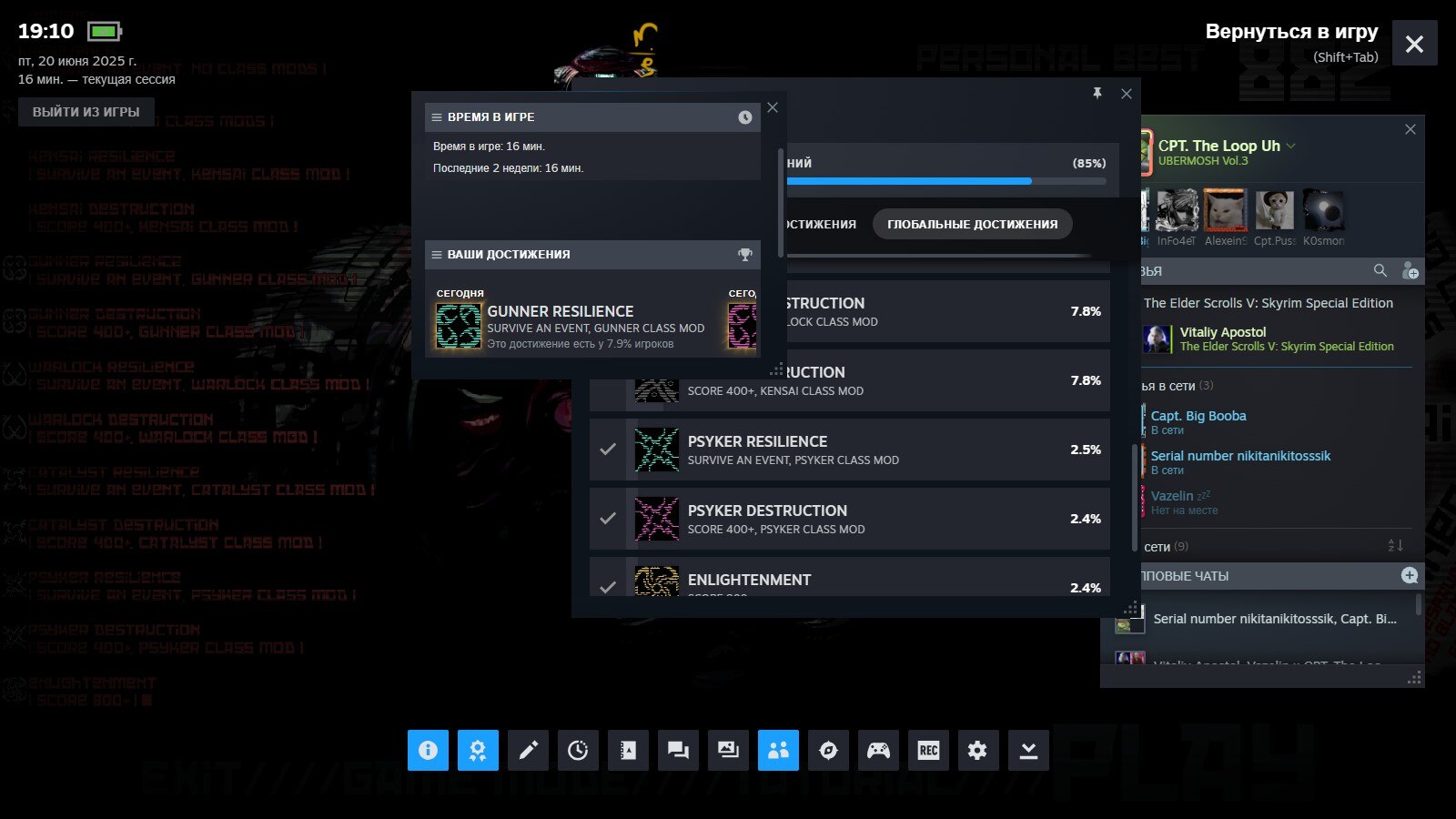Select the Глобальные достижения tab
This screenshot has width=1456, height=819.
(972, 224)
